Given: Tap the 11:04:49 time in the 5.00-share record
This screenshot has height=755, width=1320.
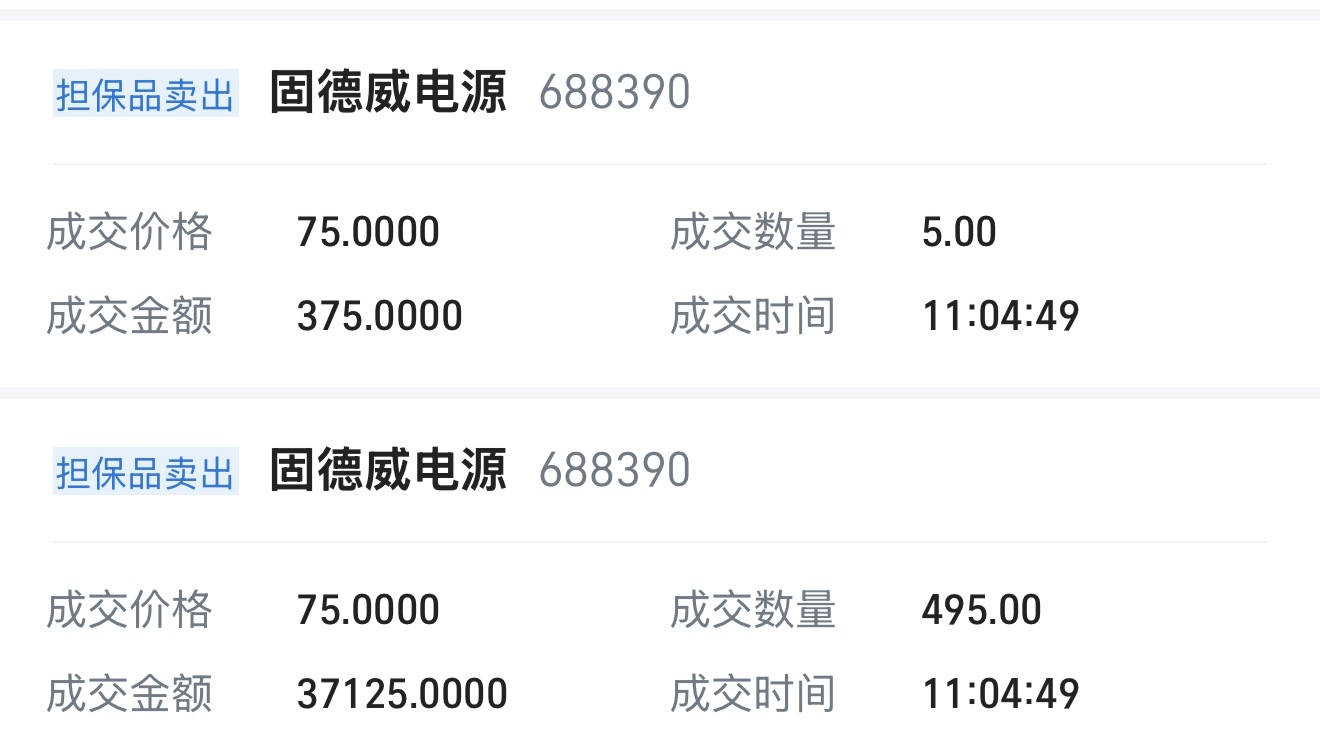Looking at the screenshot, I should [1000, 317].
